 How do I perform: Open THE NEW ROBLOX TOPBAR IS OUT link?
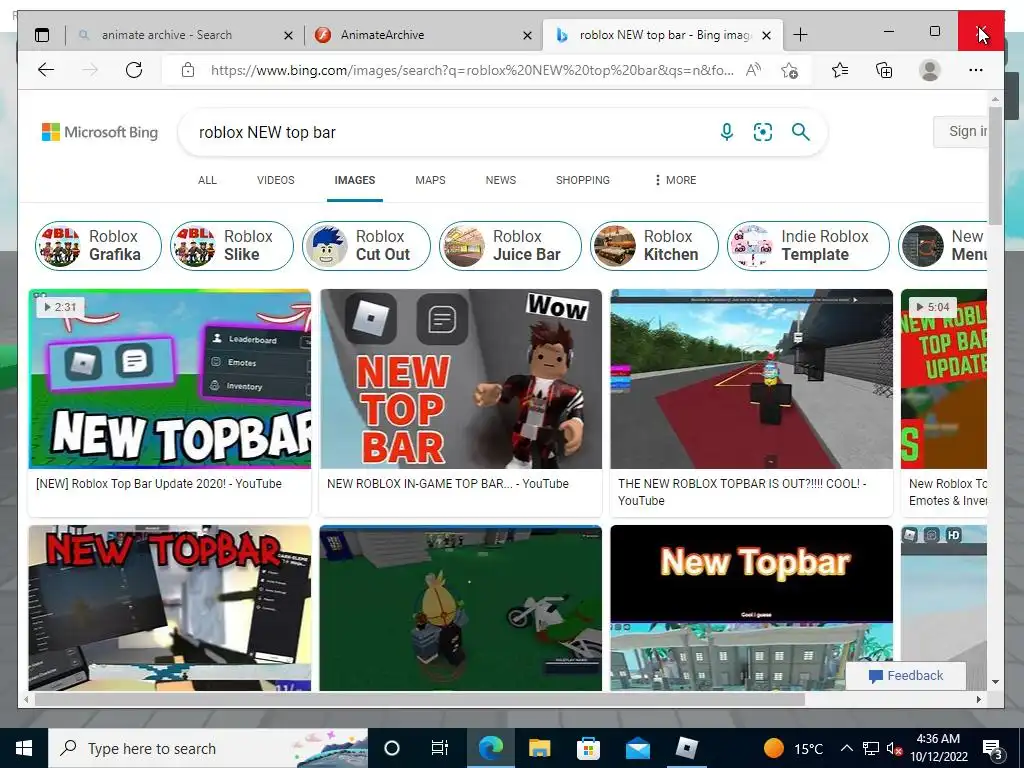pos(742,492)
